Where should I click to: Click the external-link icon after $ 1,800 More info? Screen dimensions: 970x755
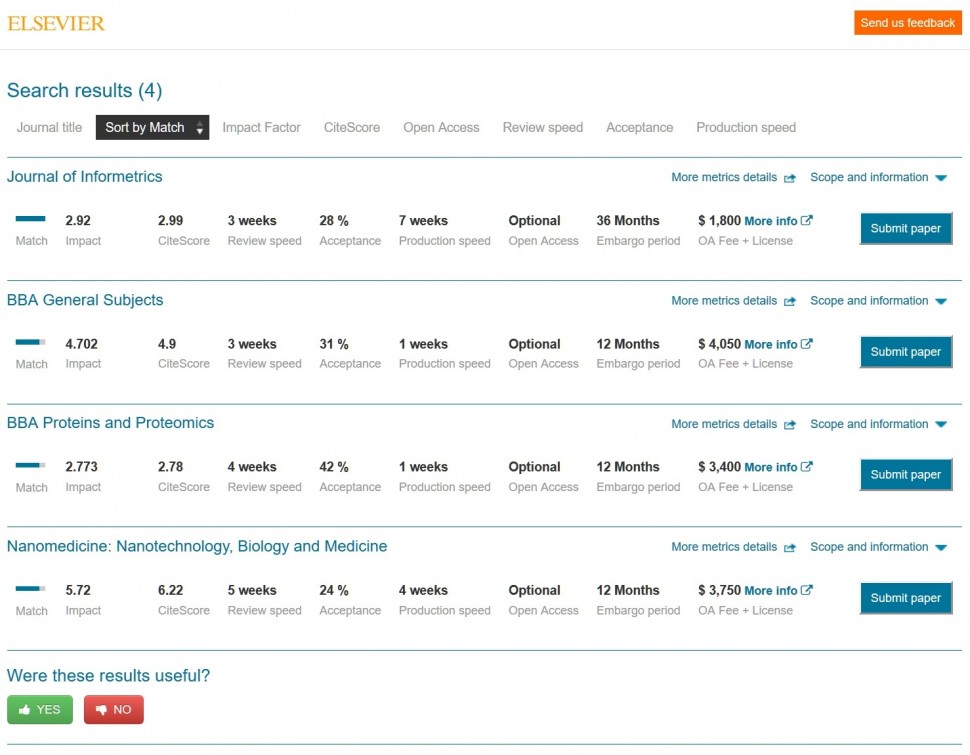click(807, 220)
